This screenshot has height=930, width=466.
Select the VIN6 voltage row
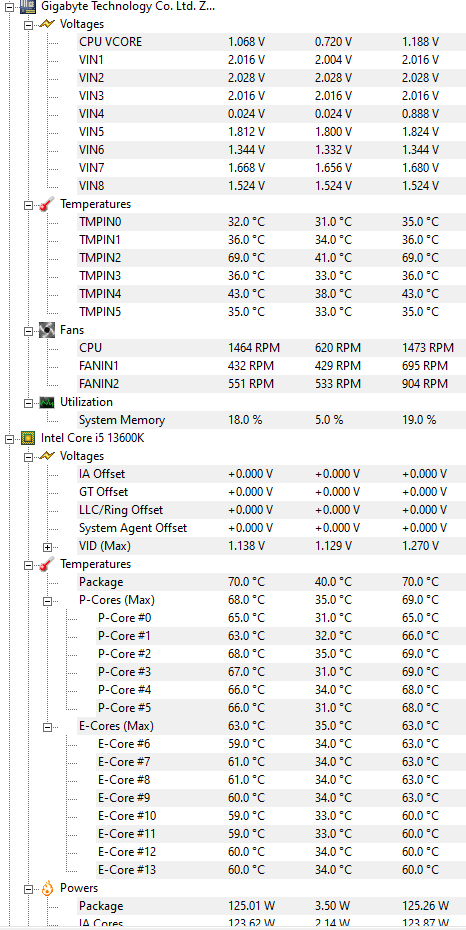271,150
